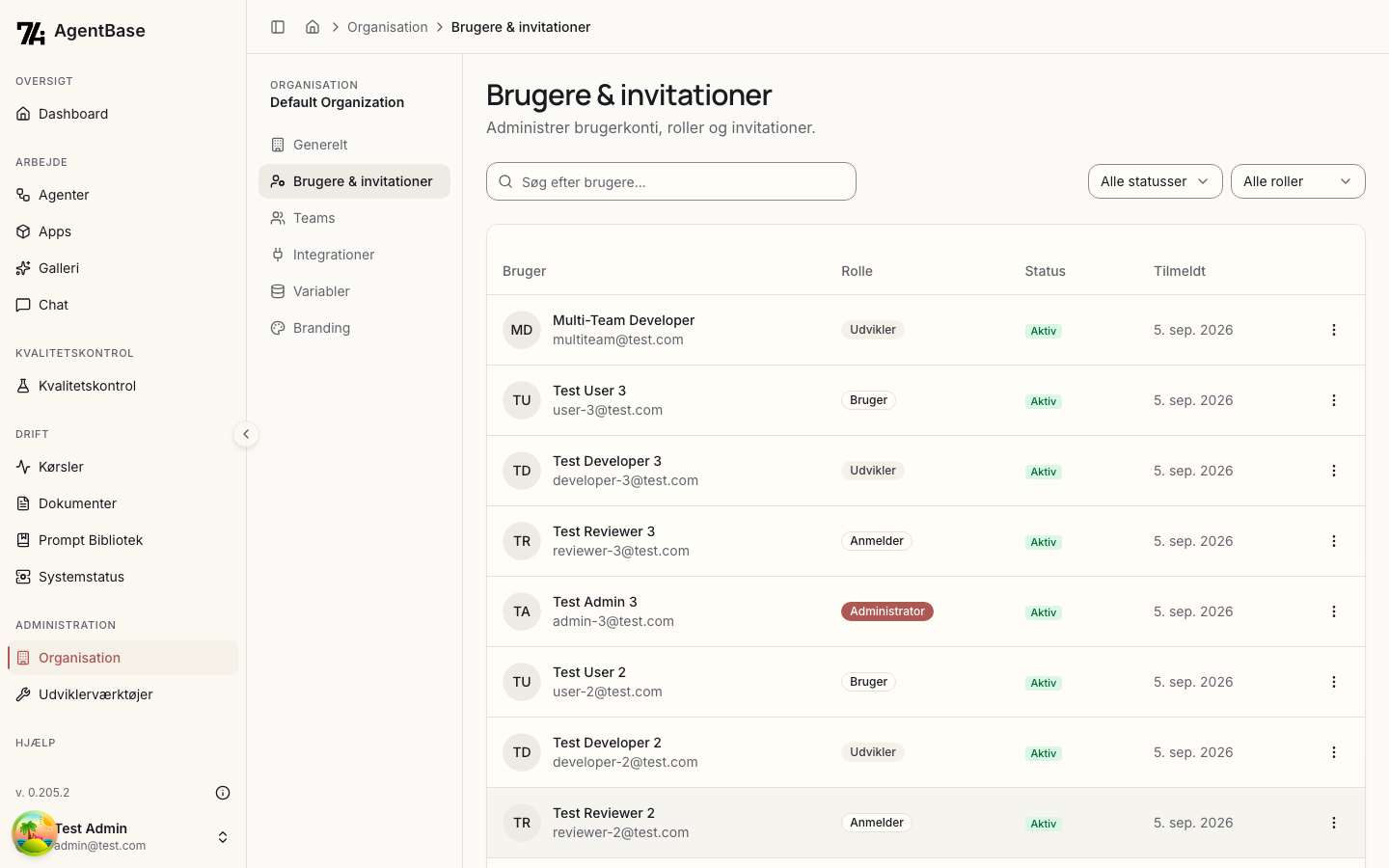Click the AgentBase logo icon
Viewport: 1389px width, 868px height.
click(31, 33)
